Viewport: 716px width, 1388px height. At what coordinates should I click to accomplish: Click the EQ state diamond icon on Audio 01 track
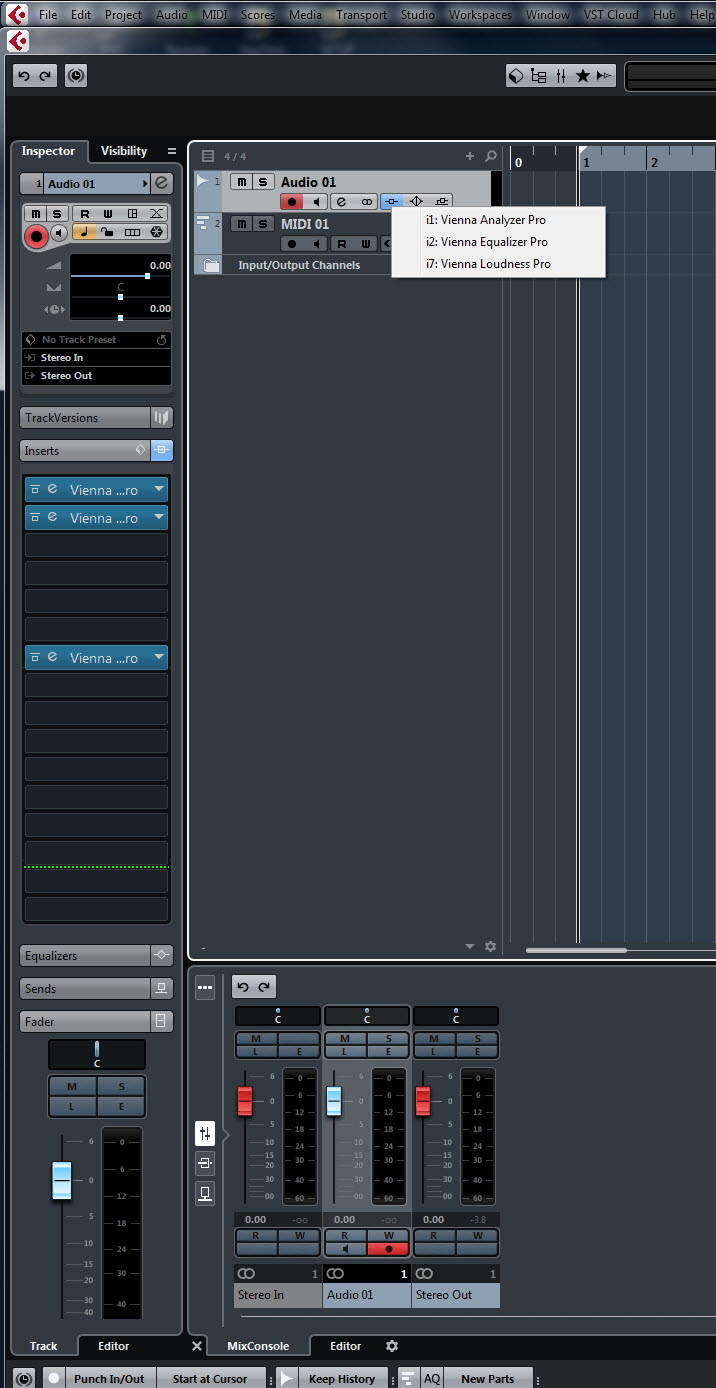(x=416, y=202)
